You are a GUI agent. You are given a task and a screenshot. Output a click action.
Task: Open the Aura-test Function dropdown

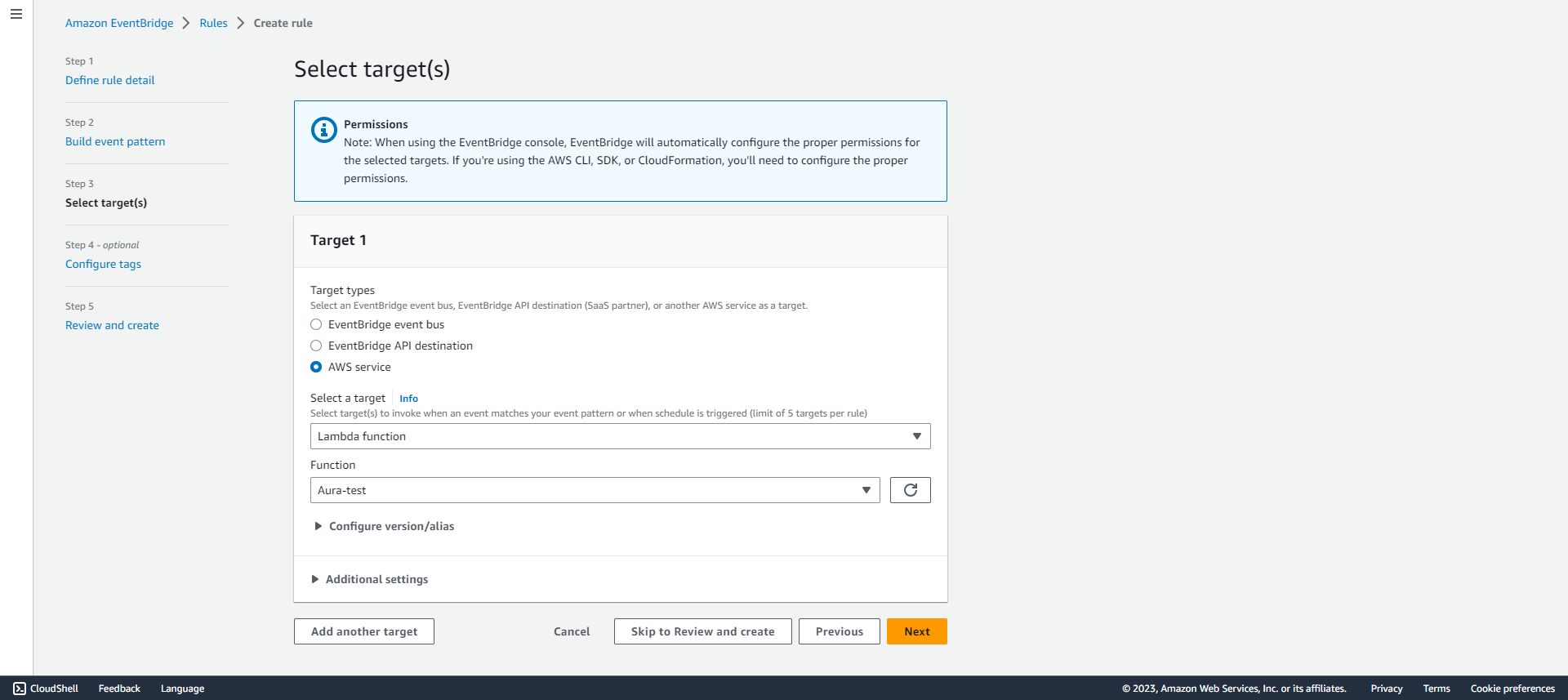pos(595,490)
